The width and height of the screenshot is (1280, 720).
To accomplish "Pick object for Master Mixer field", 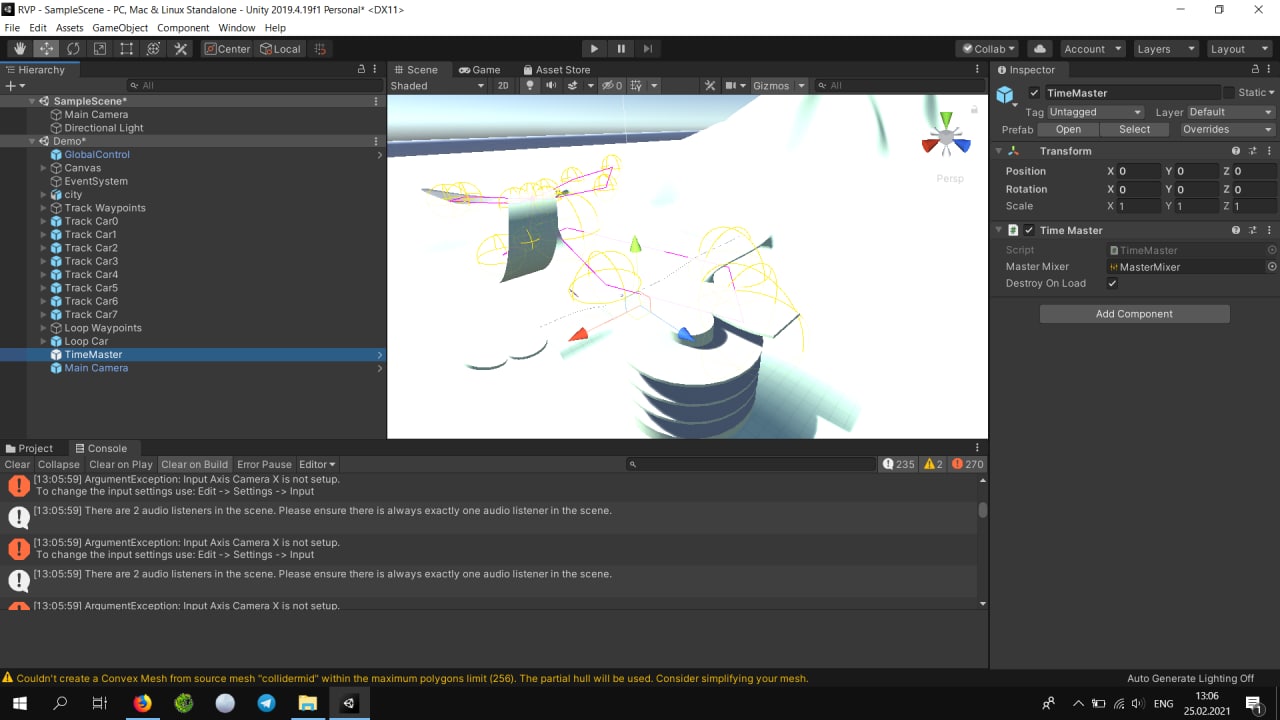I will 1272,267.
